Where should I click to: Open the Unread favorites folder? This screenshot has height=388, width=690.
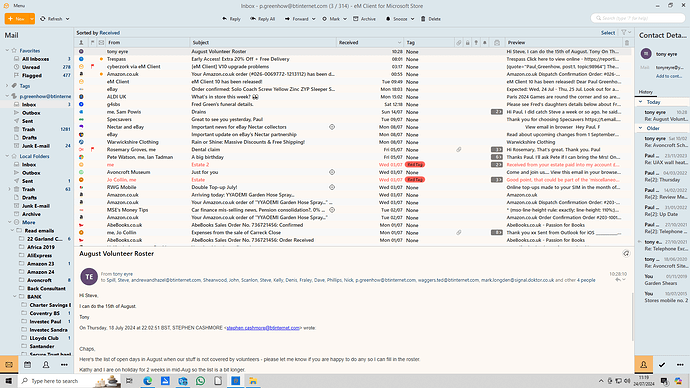(31, 67)
